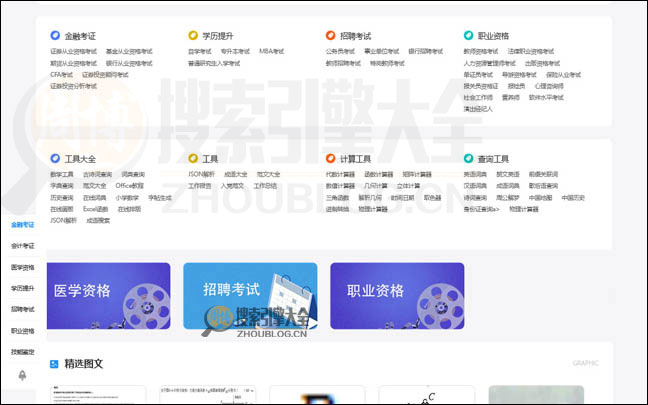The image size is (648, 405).
Task: Select 技能鉴定 in the left sidebar
Action: coord(23,352)
